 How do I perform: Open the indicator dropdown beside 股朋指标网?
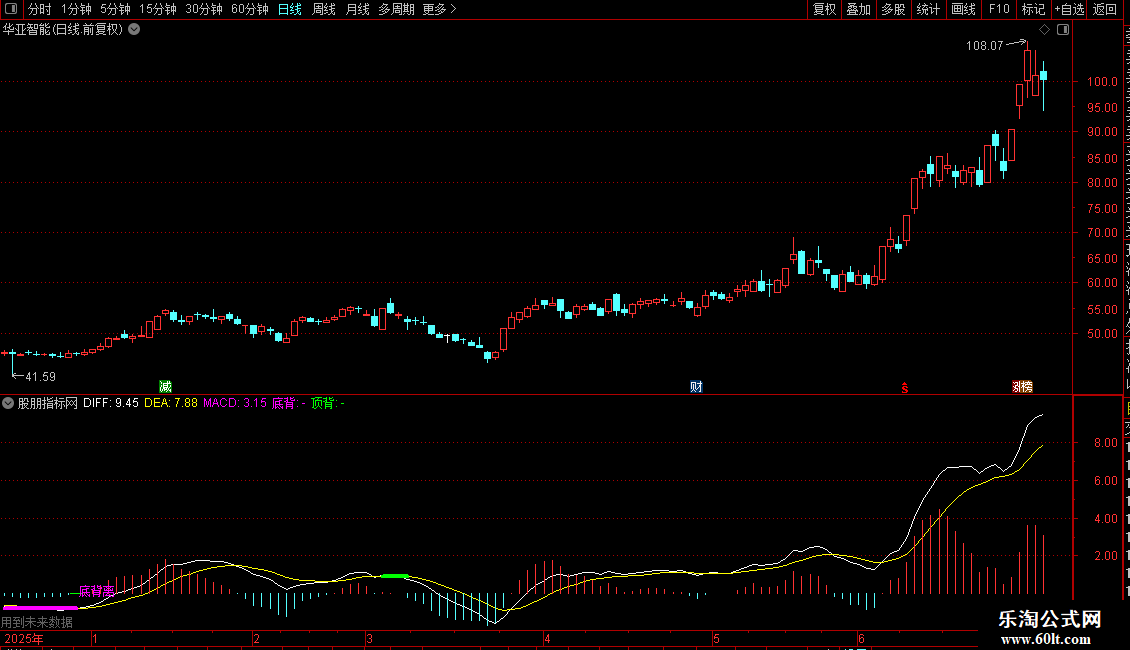[8, 404]
